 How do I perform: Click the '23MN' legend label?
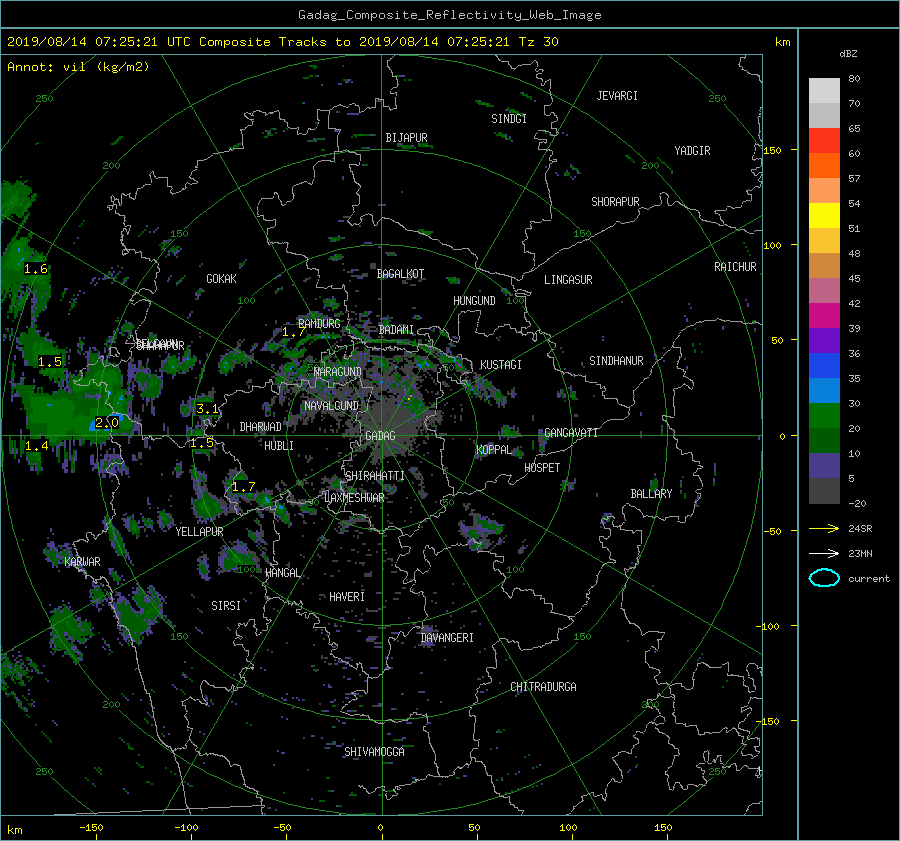[860, 553]
